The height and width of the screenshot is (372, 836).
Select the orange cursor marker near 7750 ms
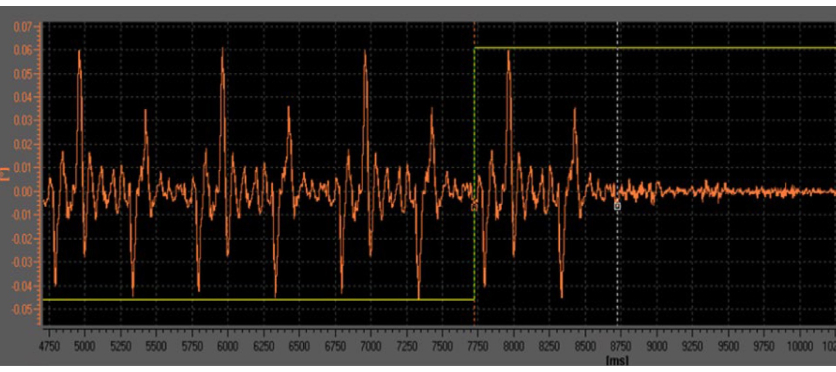474,206
